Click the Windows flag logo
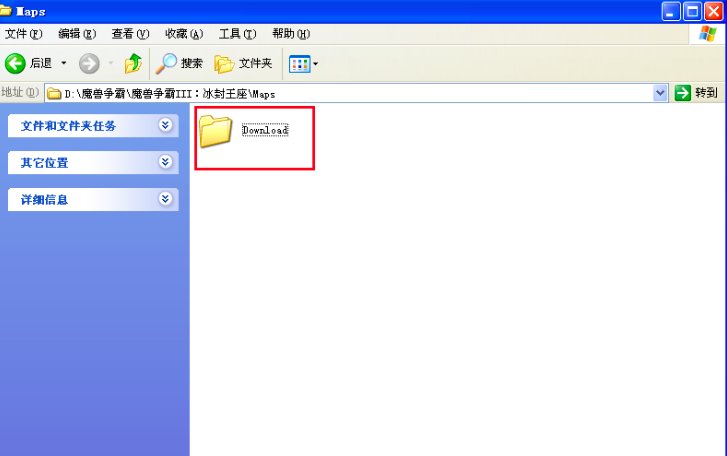Viewport: 727px width, 456px height. [x=708, y=34]
